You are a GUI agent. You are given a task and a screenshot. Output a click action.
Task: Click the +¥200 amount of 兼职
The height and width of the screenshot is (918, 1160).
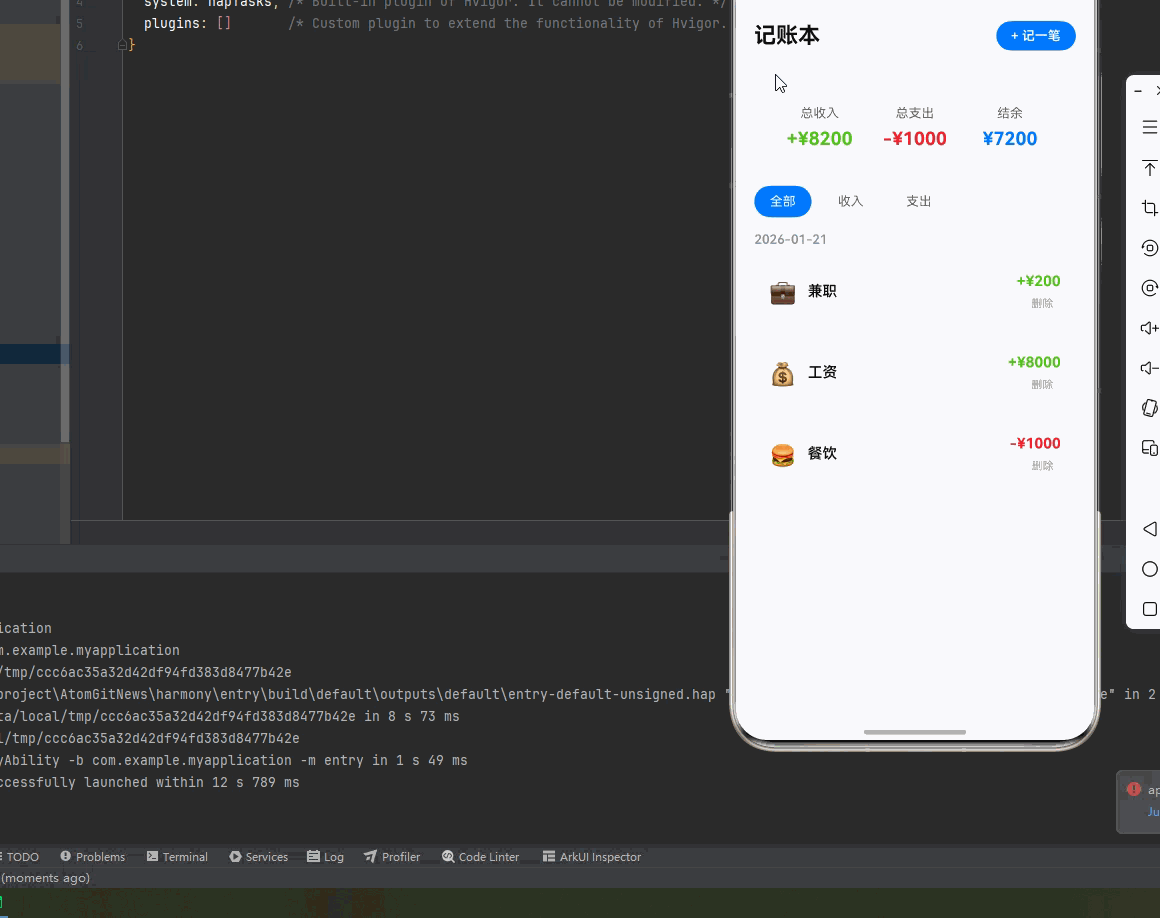click(x=1038, y=281)
